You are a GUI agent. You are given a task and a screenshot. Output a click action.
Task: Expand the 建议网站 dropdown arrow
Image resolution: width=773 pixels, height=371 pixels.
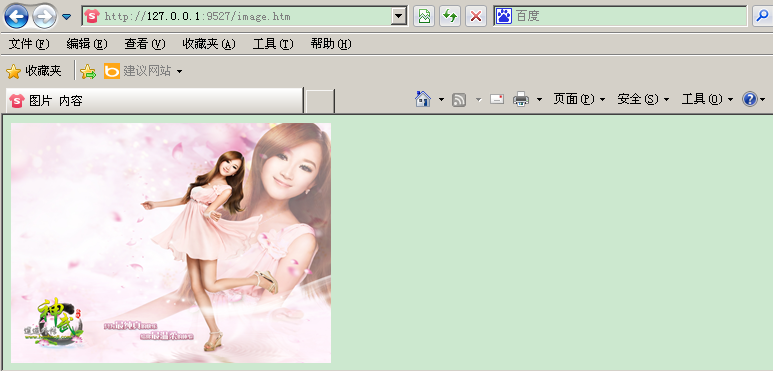[x=179, y=72]
